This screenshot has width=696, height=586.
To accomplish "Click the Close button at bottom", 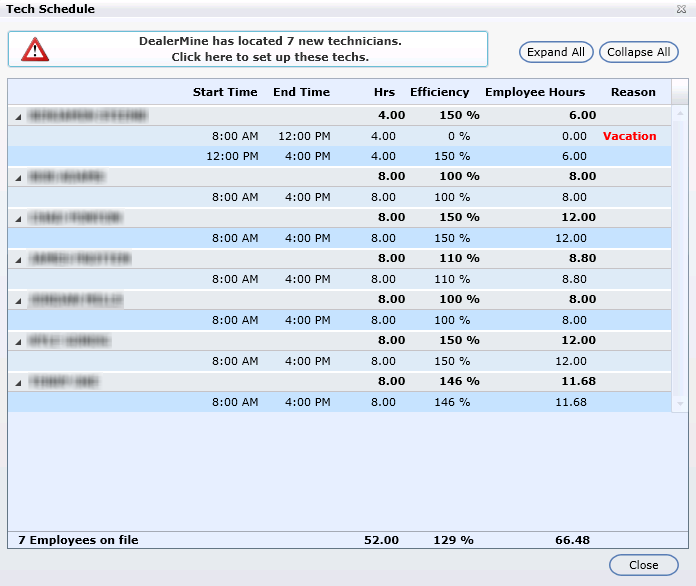I will [x=643, y=565].
